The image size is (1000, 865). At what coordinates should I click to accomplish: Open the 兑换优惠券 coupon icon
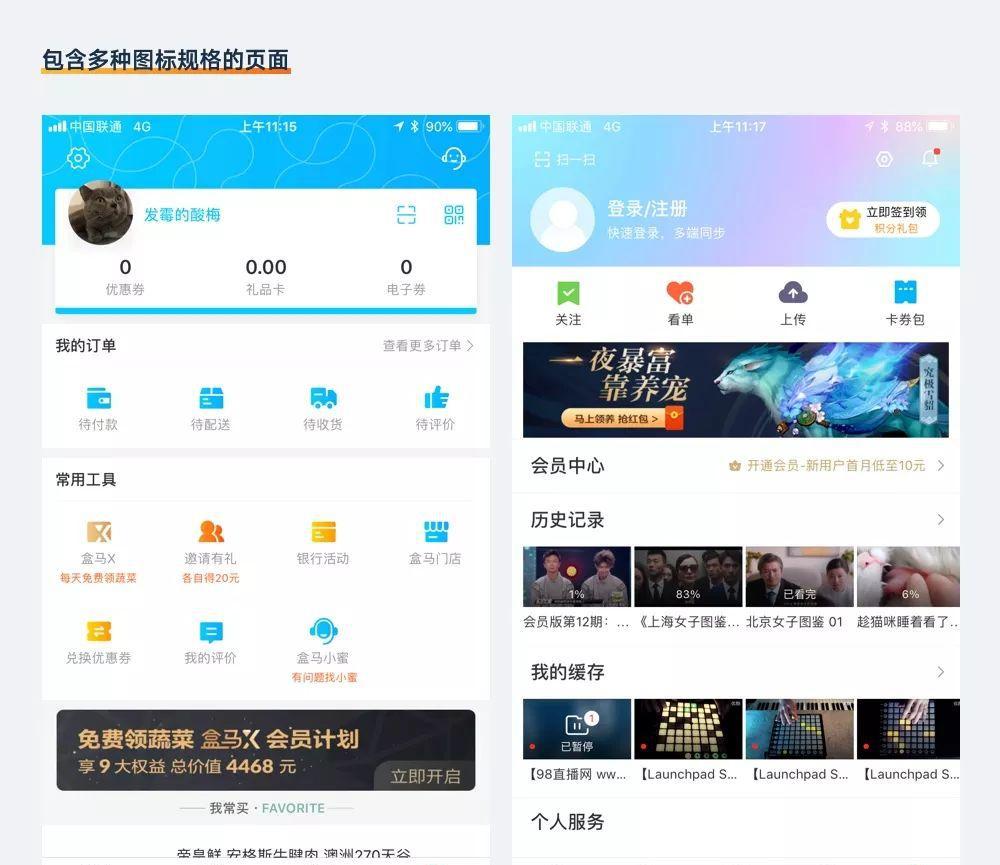(x=99, y=631)
